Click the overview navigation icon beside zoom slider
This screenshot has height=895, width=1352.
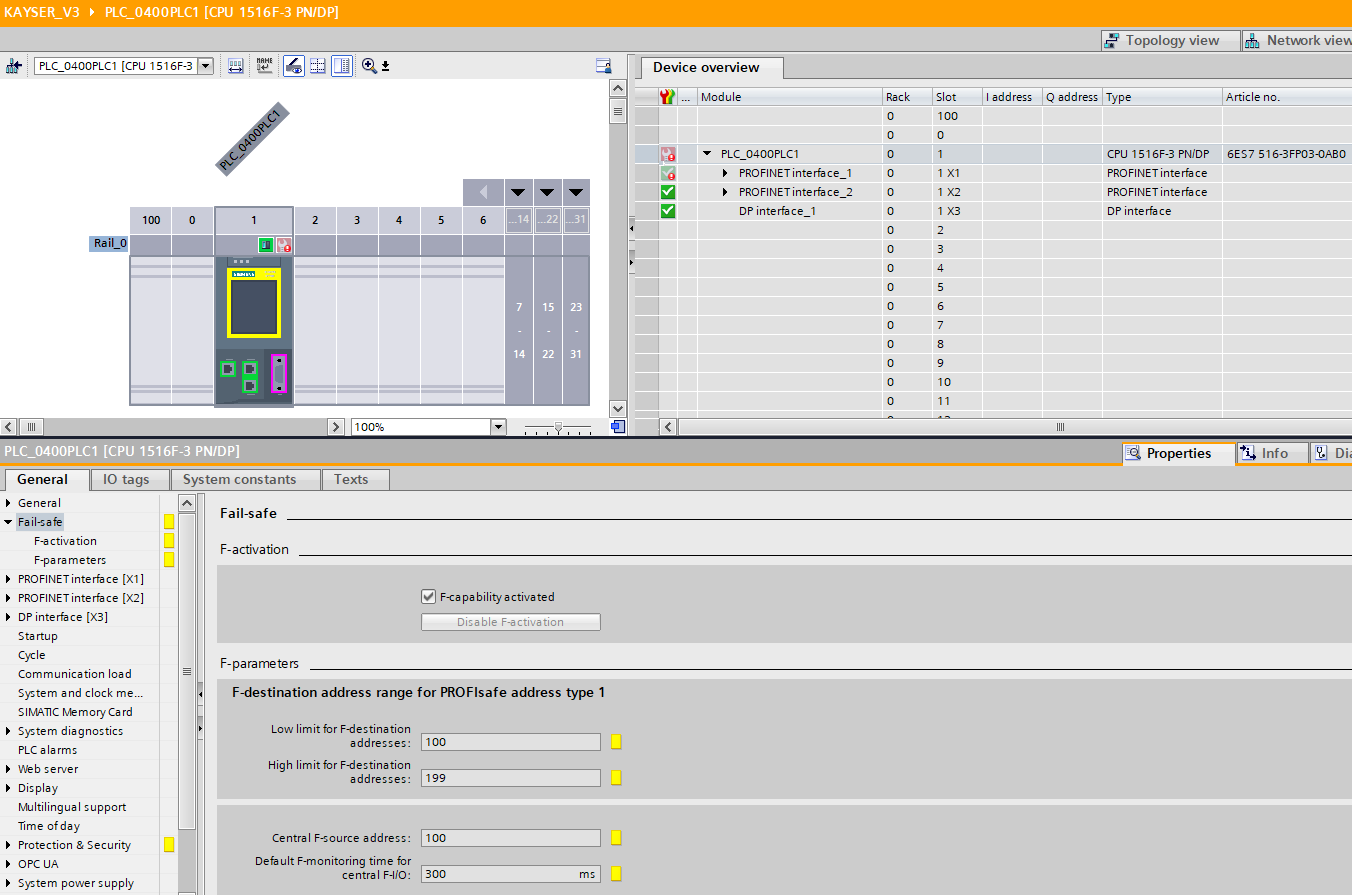pyautogui.click(x=617, y=427)
